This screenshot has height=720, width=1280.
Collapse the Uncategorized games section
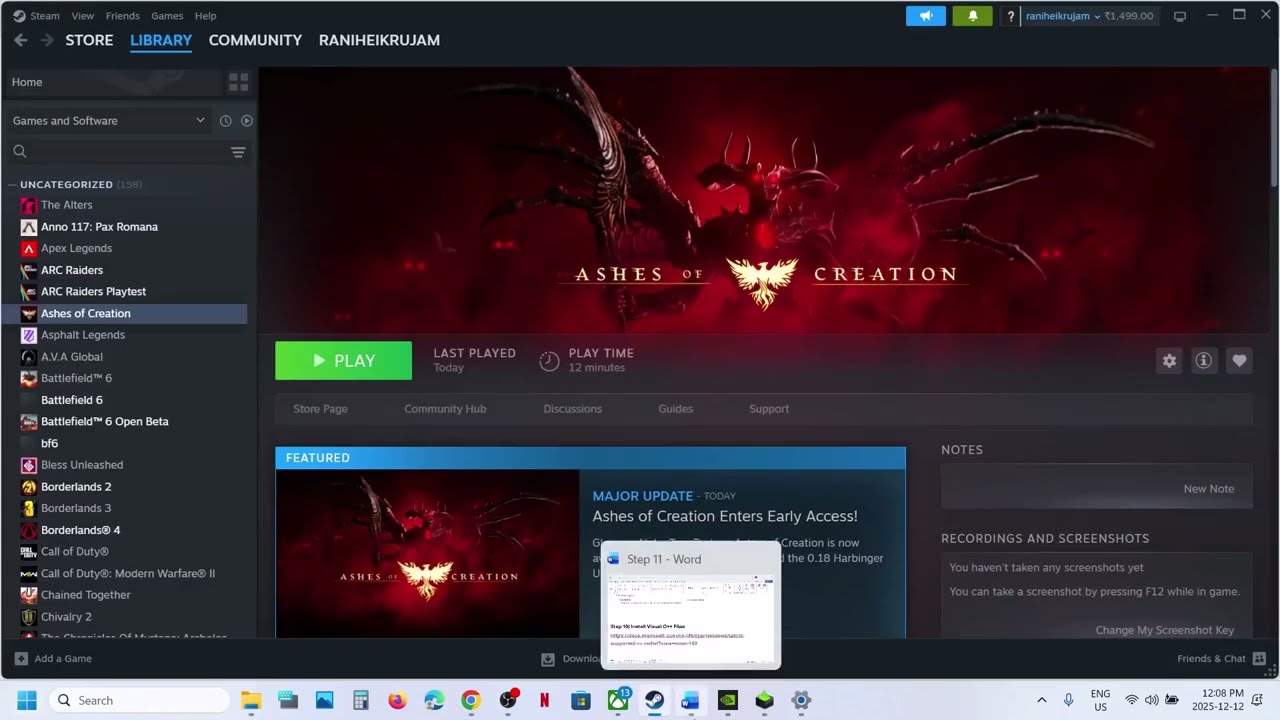[x=13, y=185]
